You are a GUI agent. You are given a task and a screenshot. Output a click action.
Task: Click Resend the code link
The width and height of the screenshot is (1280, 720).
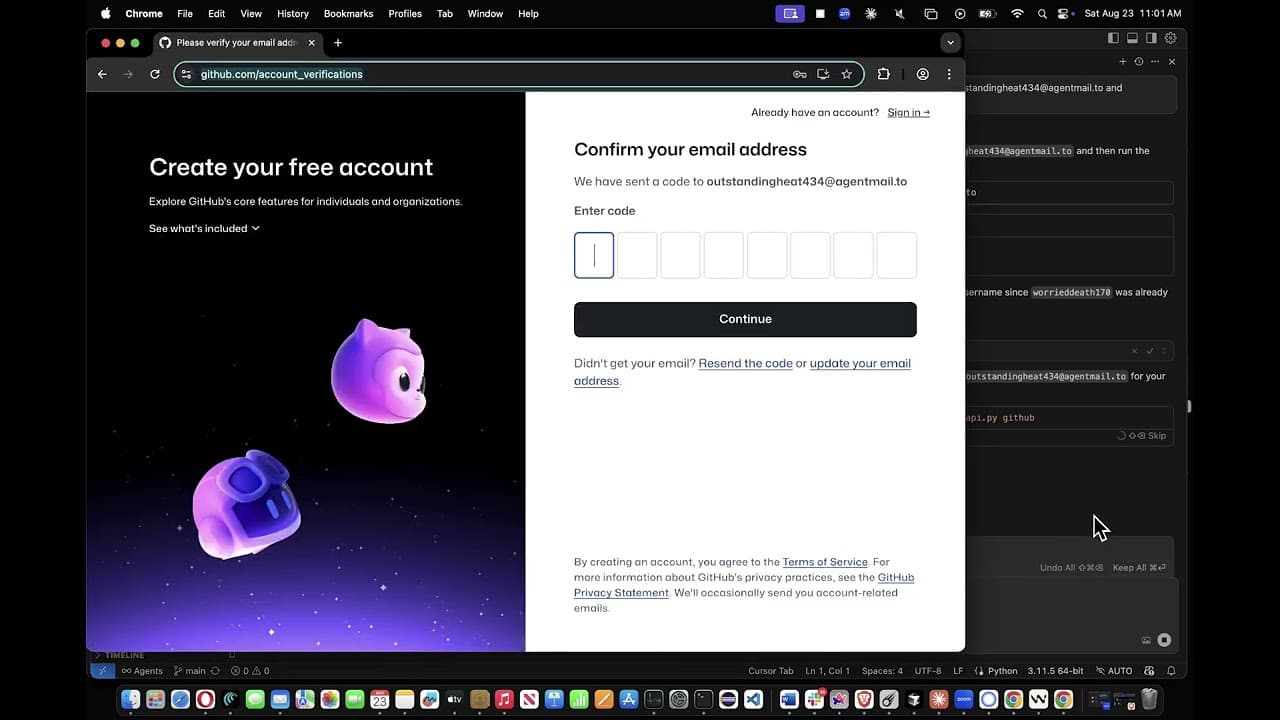tap(745, 363)
